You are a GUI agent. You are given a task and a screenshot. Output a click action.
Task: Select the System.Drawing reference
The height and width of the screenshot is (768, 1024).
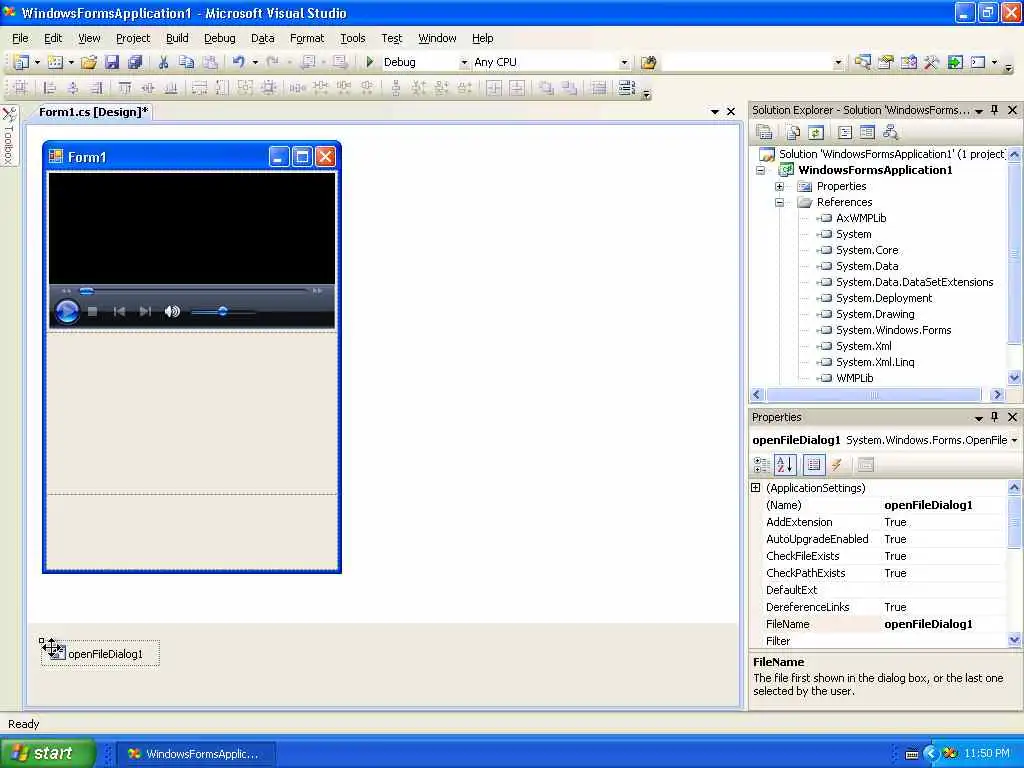(875, 314)
